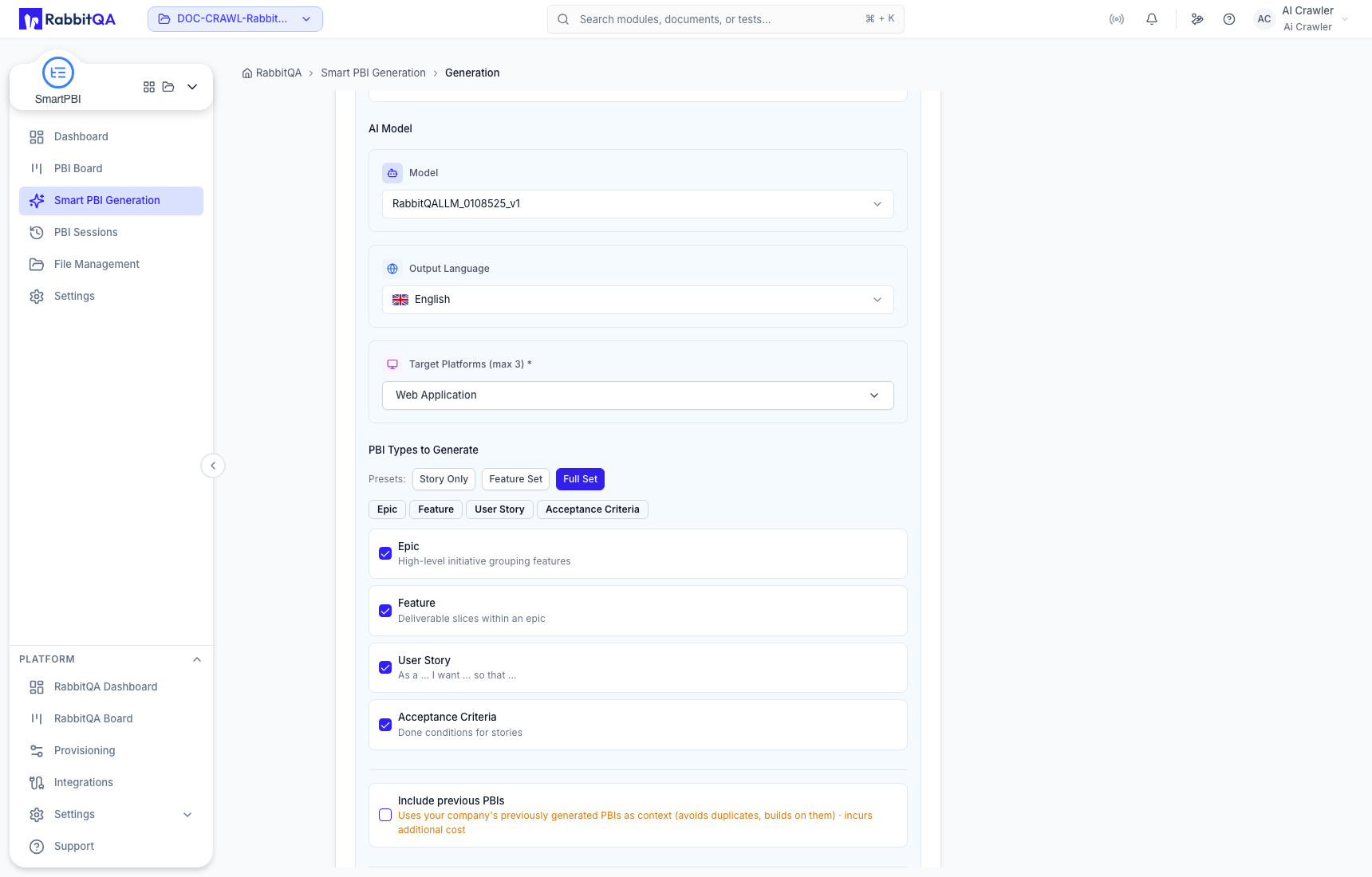Screen dimensions: 1372x877
Task: Uncheck the User Story checkbox
Action: pyautogui.click(x=385, y=667)
